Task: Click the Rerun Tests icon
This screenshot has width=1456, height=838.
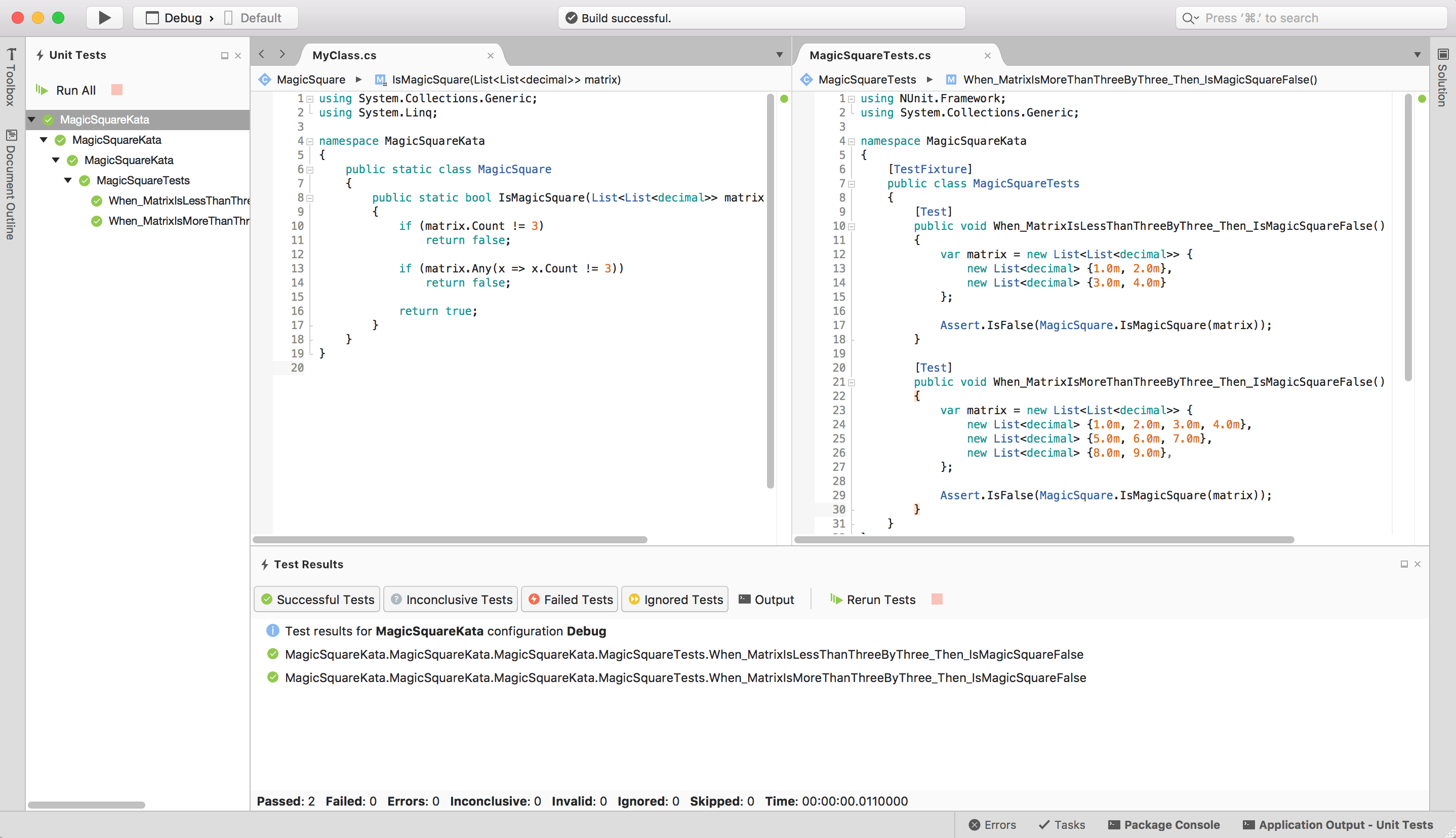Action: click(833, 599)
